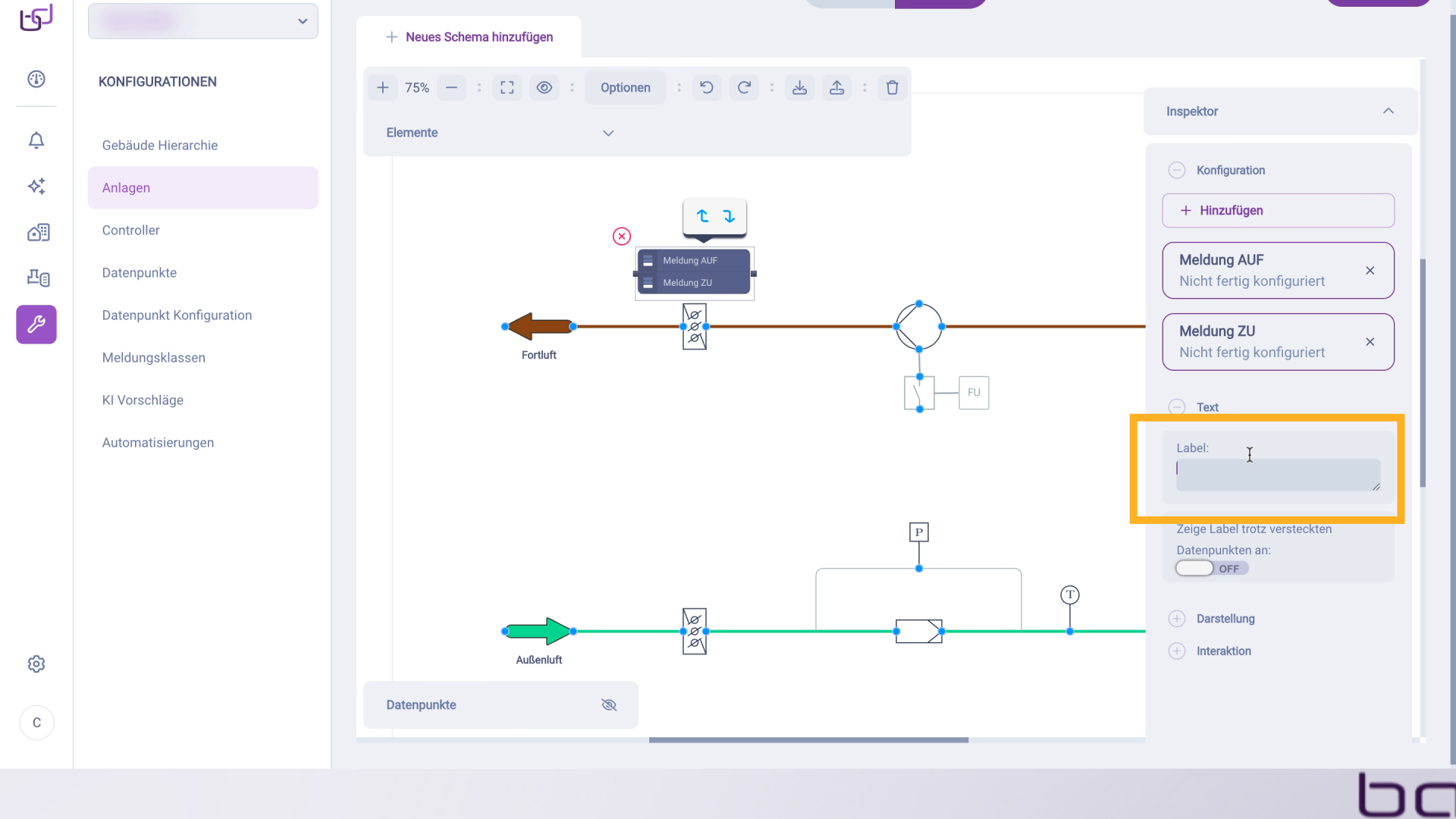Toggle the eye preview icon in toolbar

pyautogui.click(x=544, y=87)
